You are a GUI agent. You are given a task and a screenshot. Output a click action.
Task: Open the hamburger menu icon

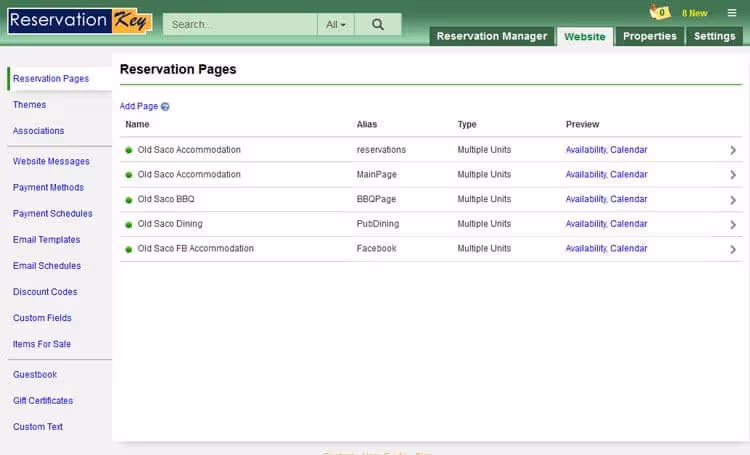[x=731, y=13]
